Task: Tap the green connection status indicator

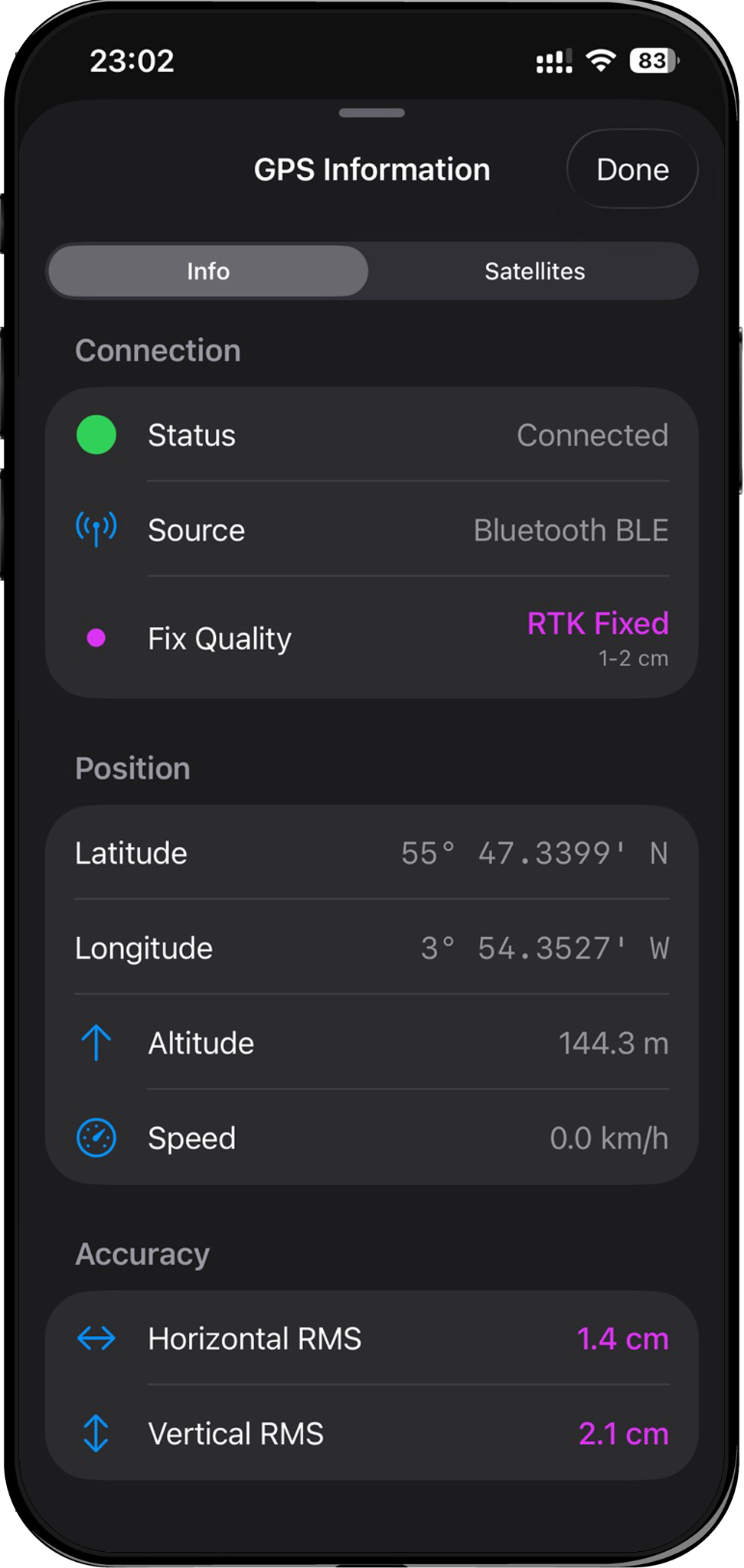Action: click(x=96, y=435)
